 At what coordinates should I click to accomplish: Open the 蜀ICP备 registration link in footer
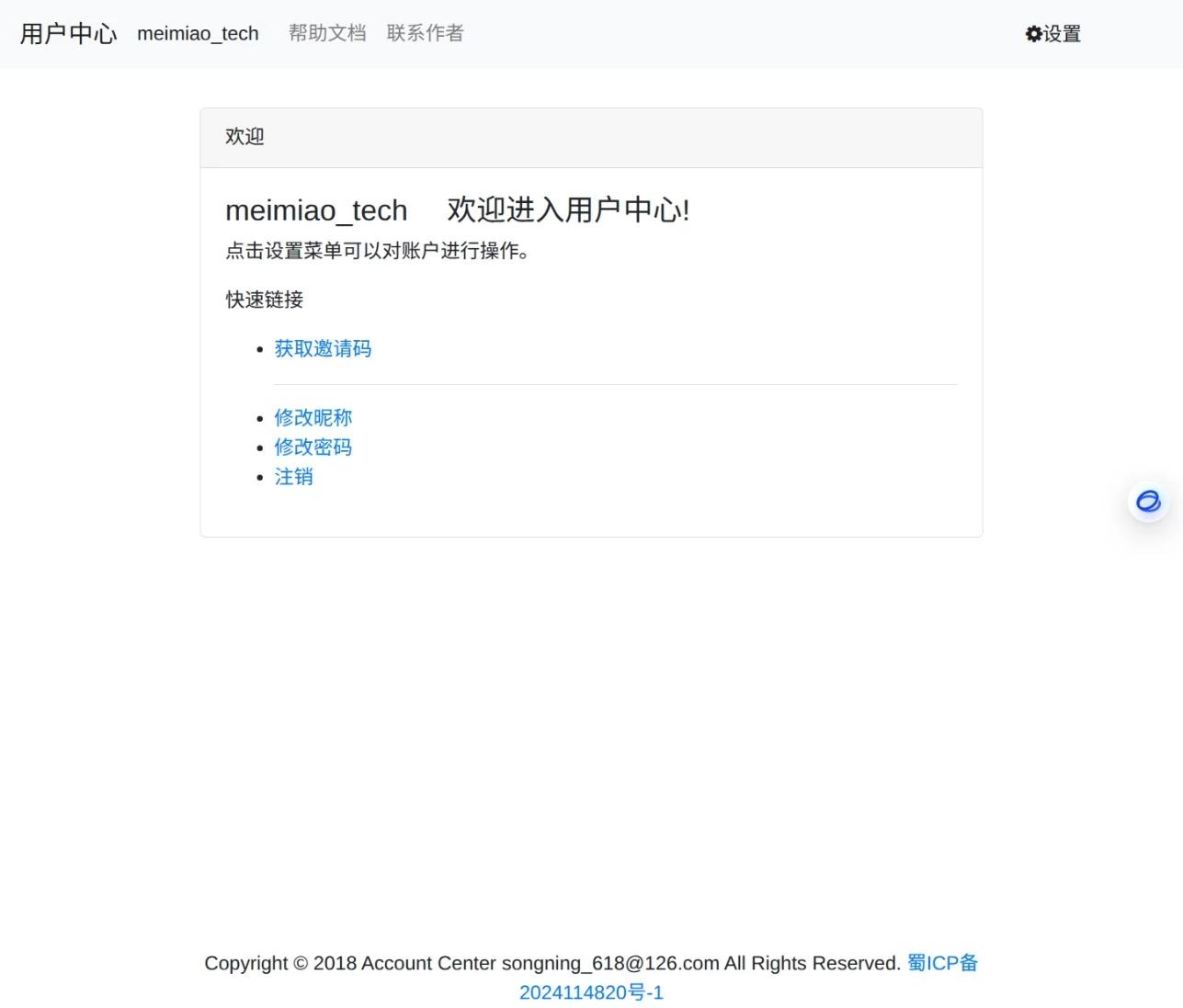pos(941,963)
